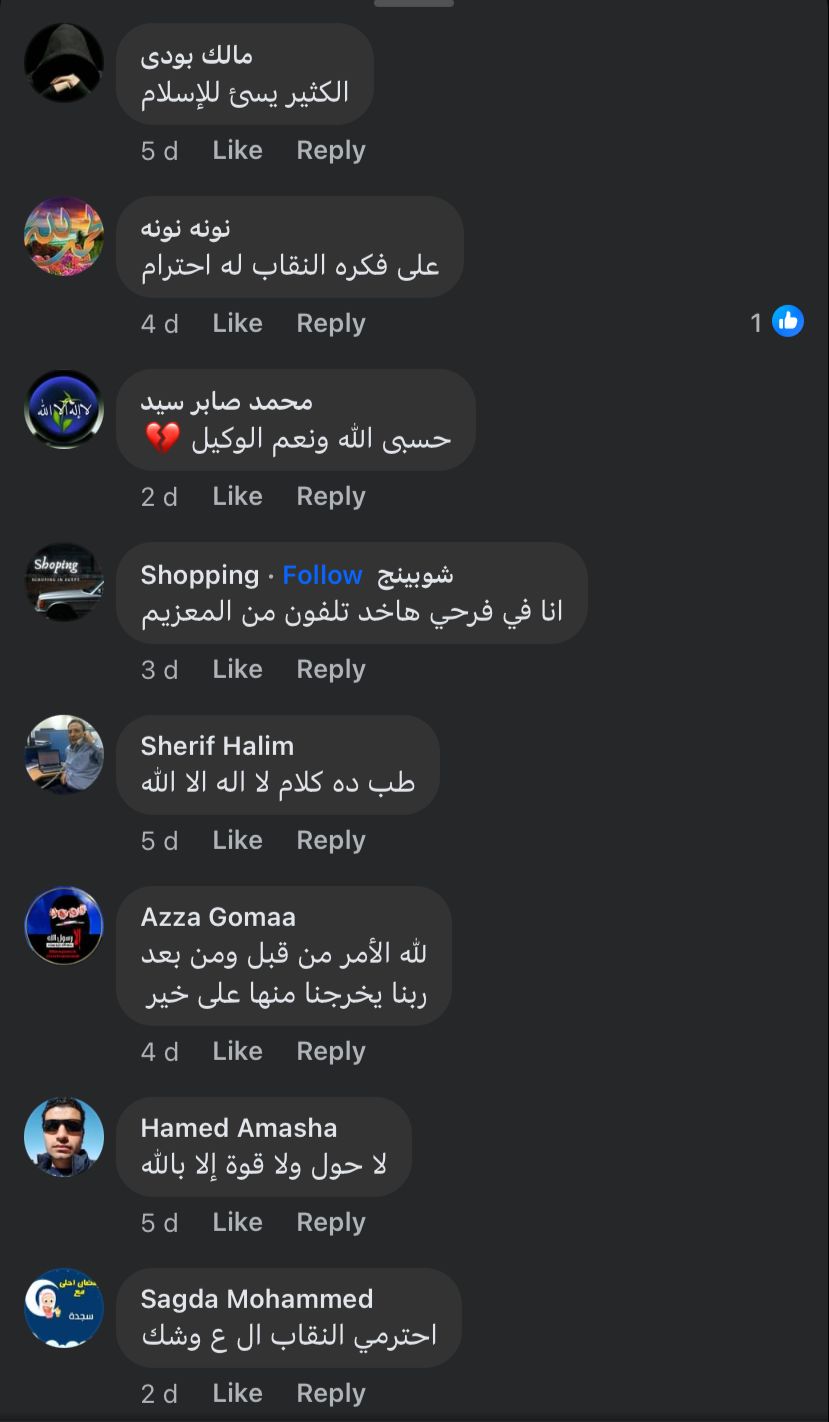
Task: Reply to نونه نونه's comment
Action: click(331, 324)
